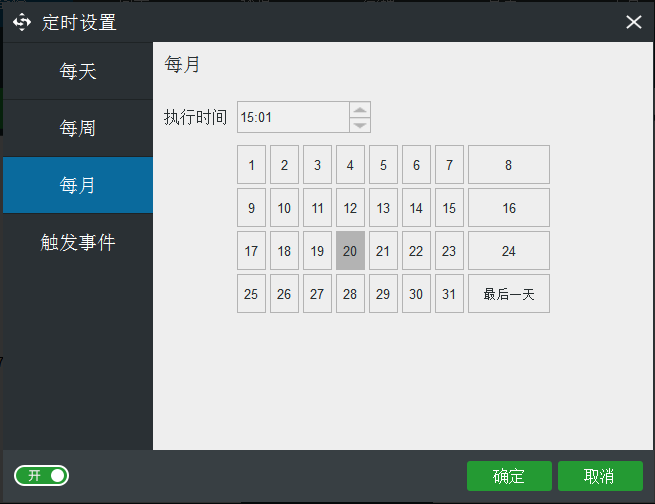Select day 5 of the month
Viewport: 655px width, 504px height.
click(x=383, y=165)
